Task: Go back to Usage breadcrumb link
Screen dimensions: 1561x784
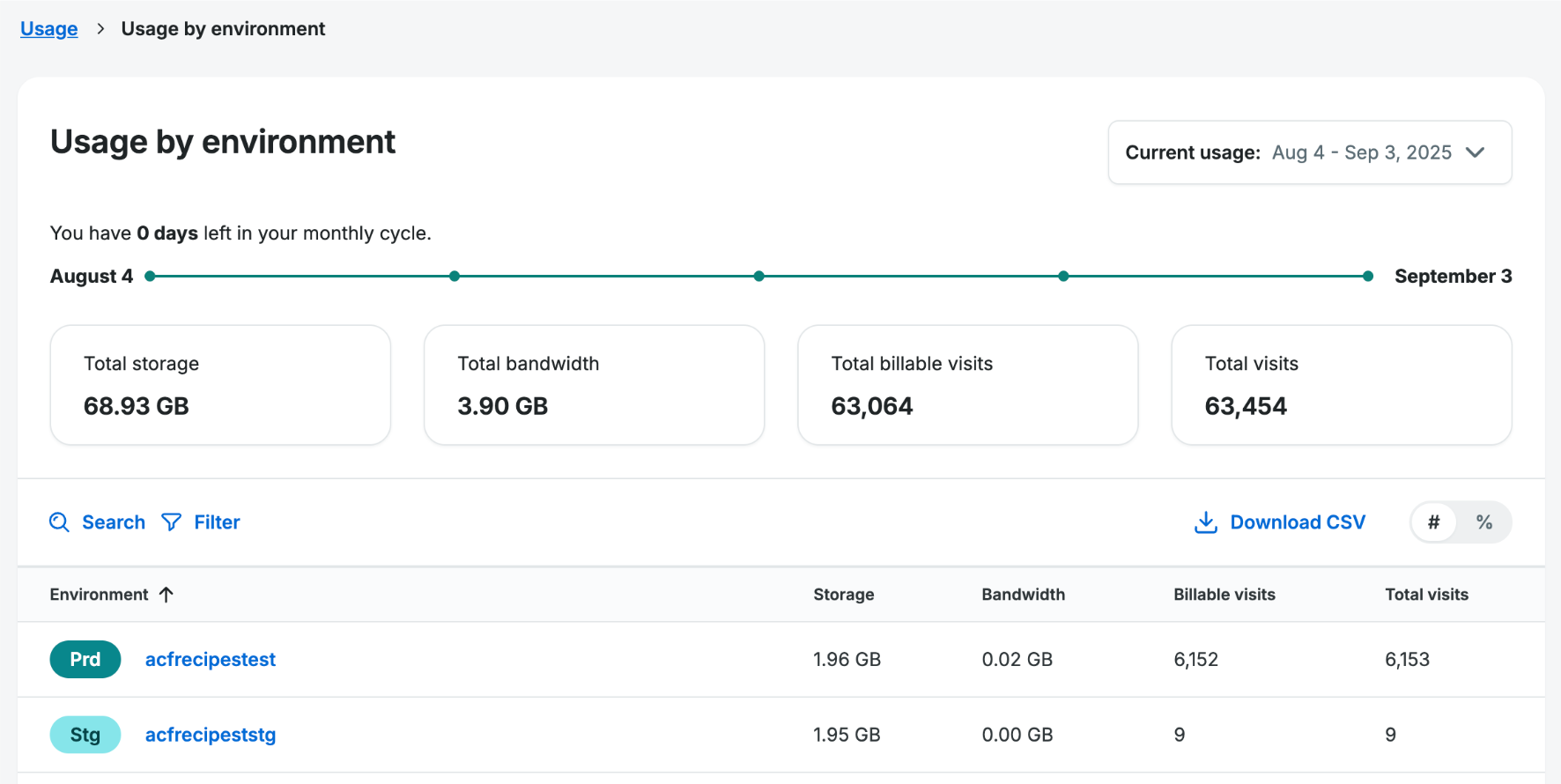Action: point(49,29)
